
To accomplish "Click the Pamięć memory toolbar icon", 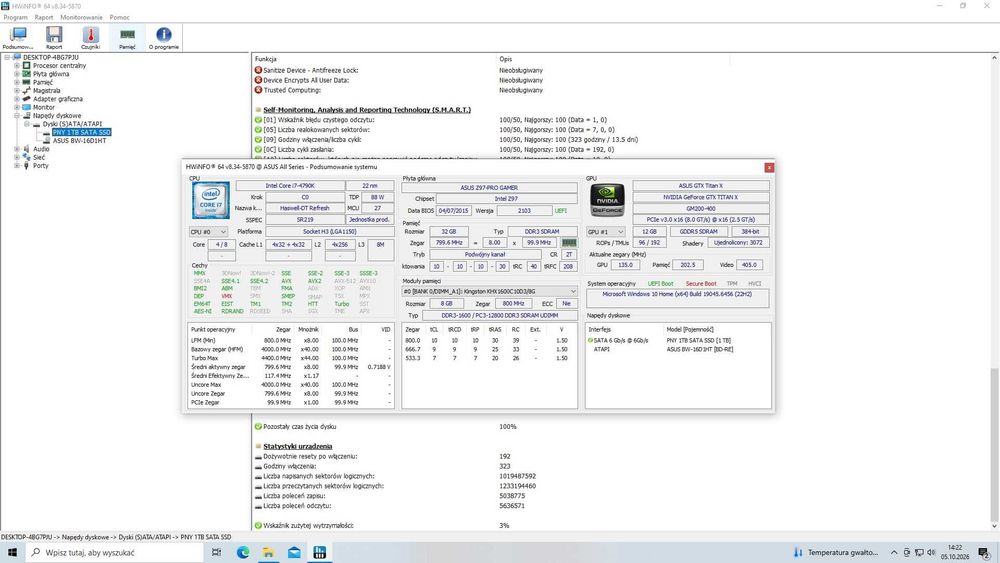I will [127, 37].
